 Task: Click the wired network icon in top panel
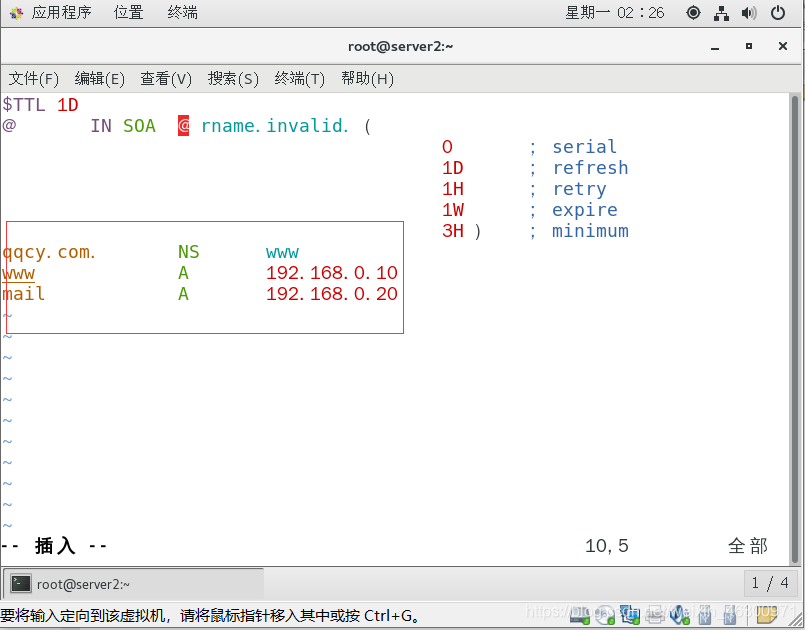click(x=721, y=13)
